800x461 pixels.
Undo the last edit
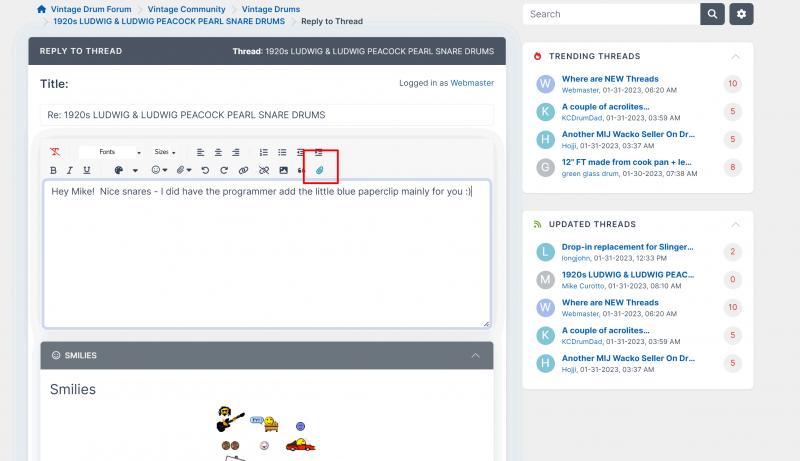click(x=206, y=170)
